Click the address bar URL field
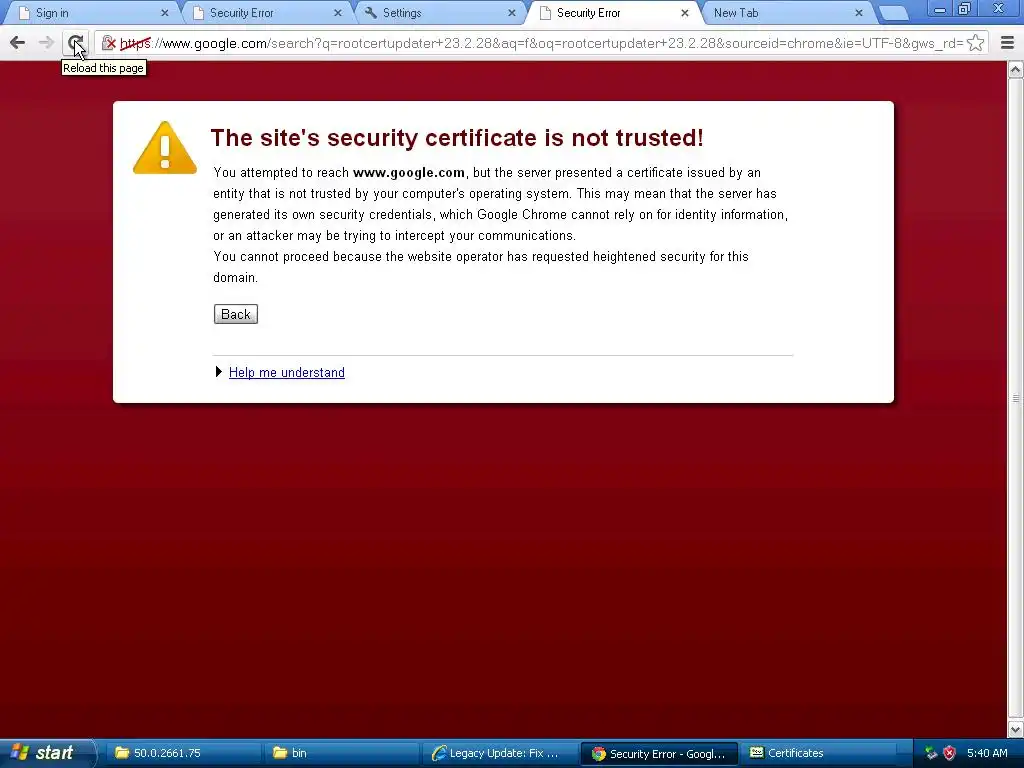Image resolution: width=1024 pixels, height=768 pixels. (x=541, y=43)
